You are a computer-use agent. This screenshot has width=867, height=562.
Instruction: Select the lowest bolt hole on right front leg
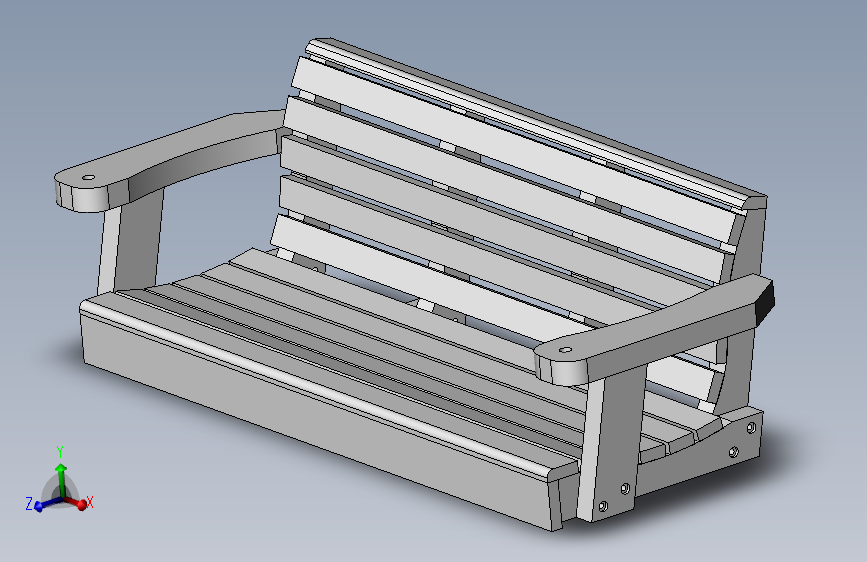pyautogui.click(x=603, y=506)
